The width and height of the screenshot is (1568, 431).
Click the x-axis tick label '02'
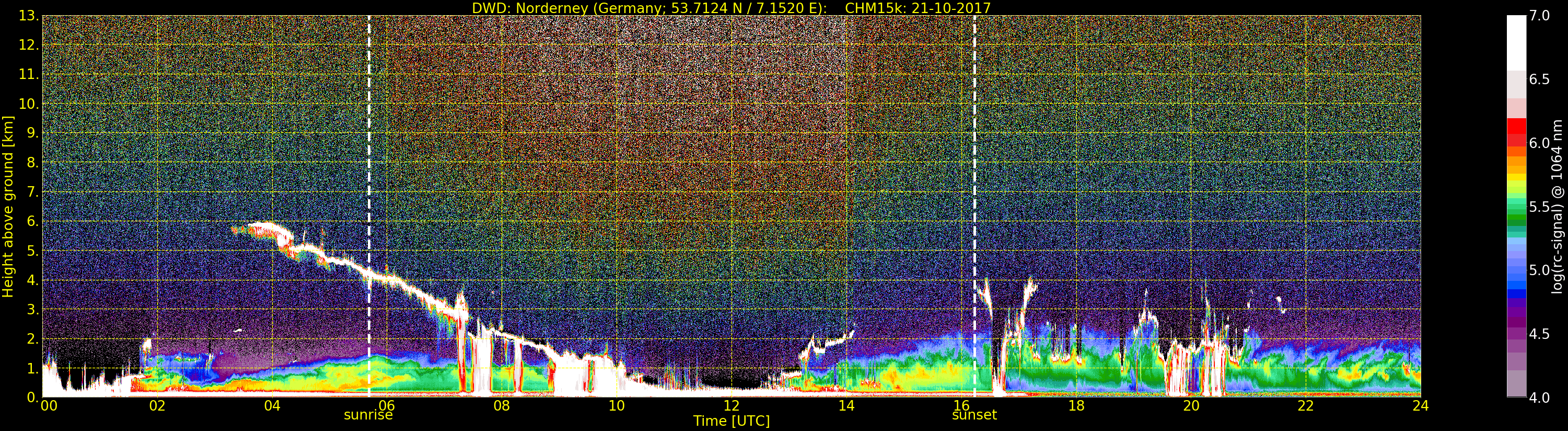[x=157, y=406]
